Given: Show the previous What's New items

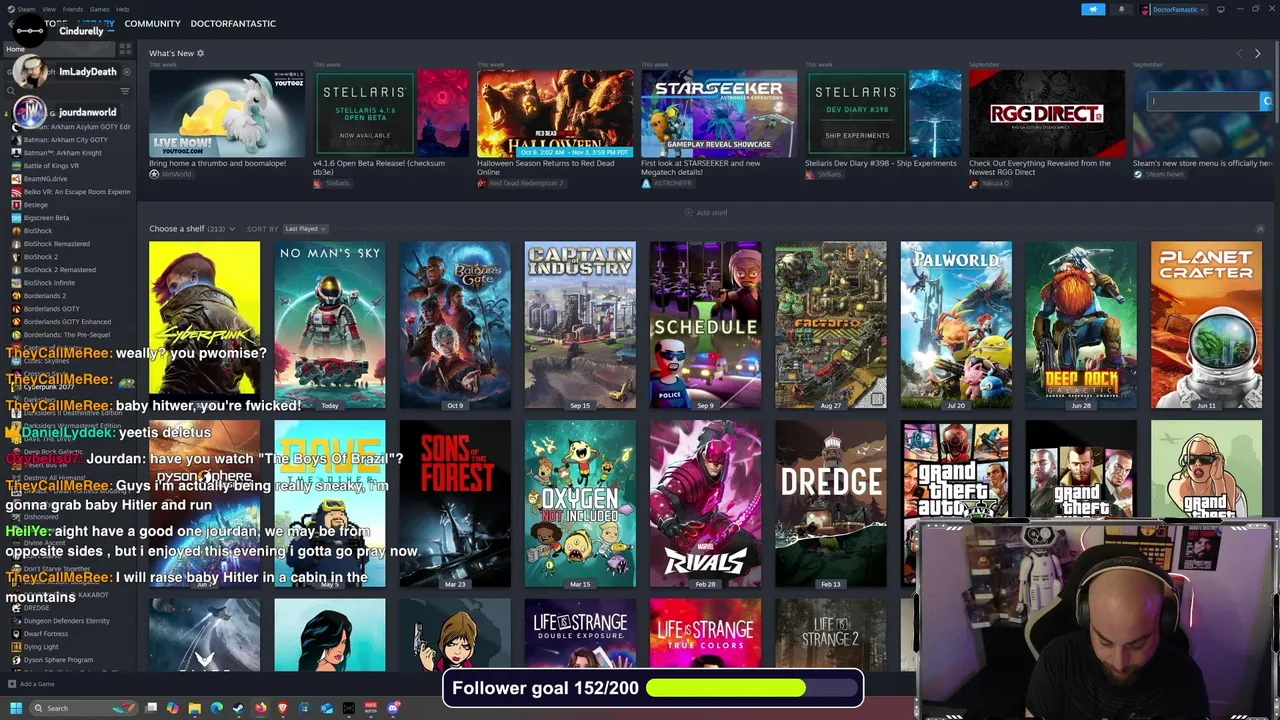Looking at the screenshot, I should 1239,53.
